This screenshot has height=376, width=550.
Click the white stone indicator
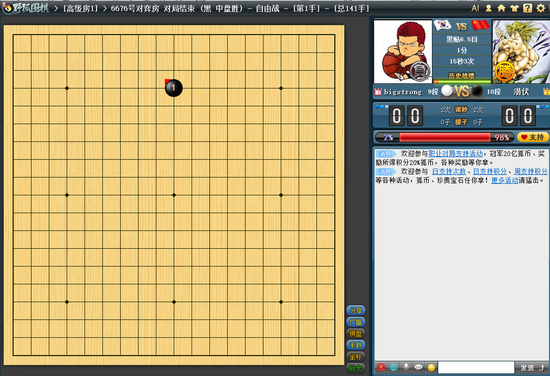(x=447, y=91)
